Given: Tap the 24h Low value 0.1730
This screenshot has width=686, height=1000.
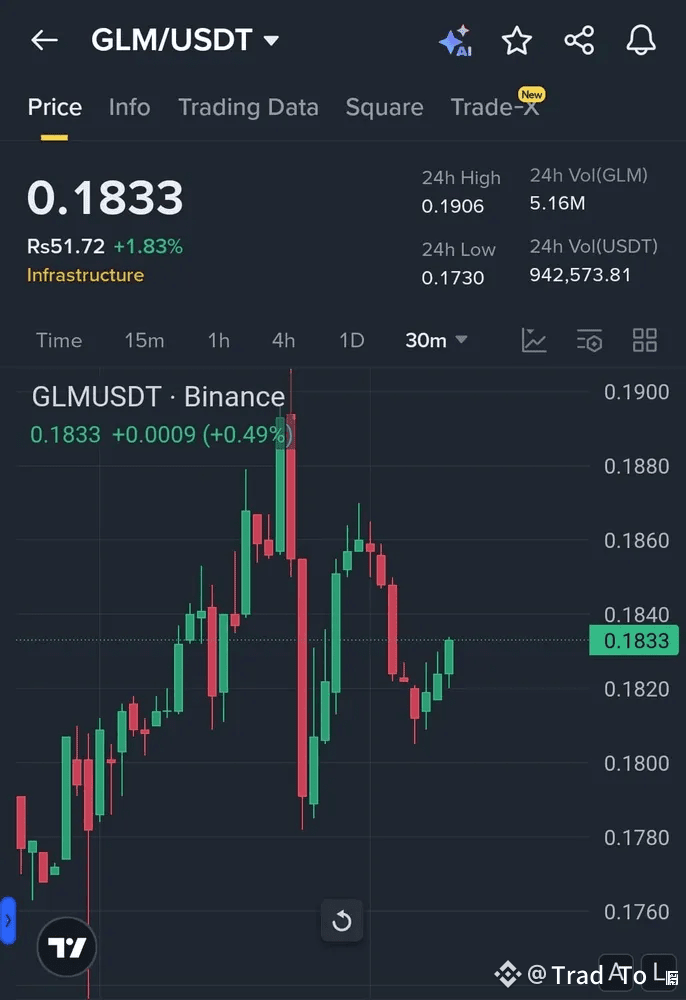Looking at the screenshot, I should (x=453, y=277).
